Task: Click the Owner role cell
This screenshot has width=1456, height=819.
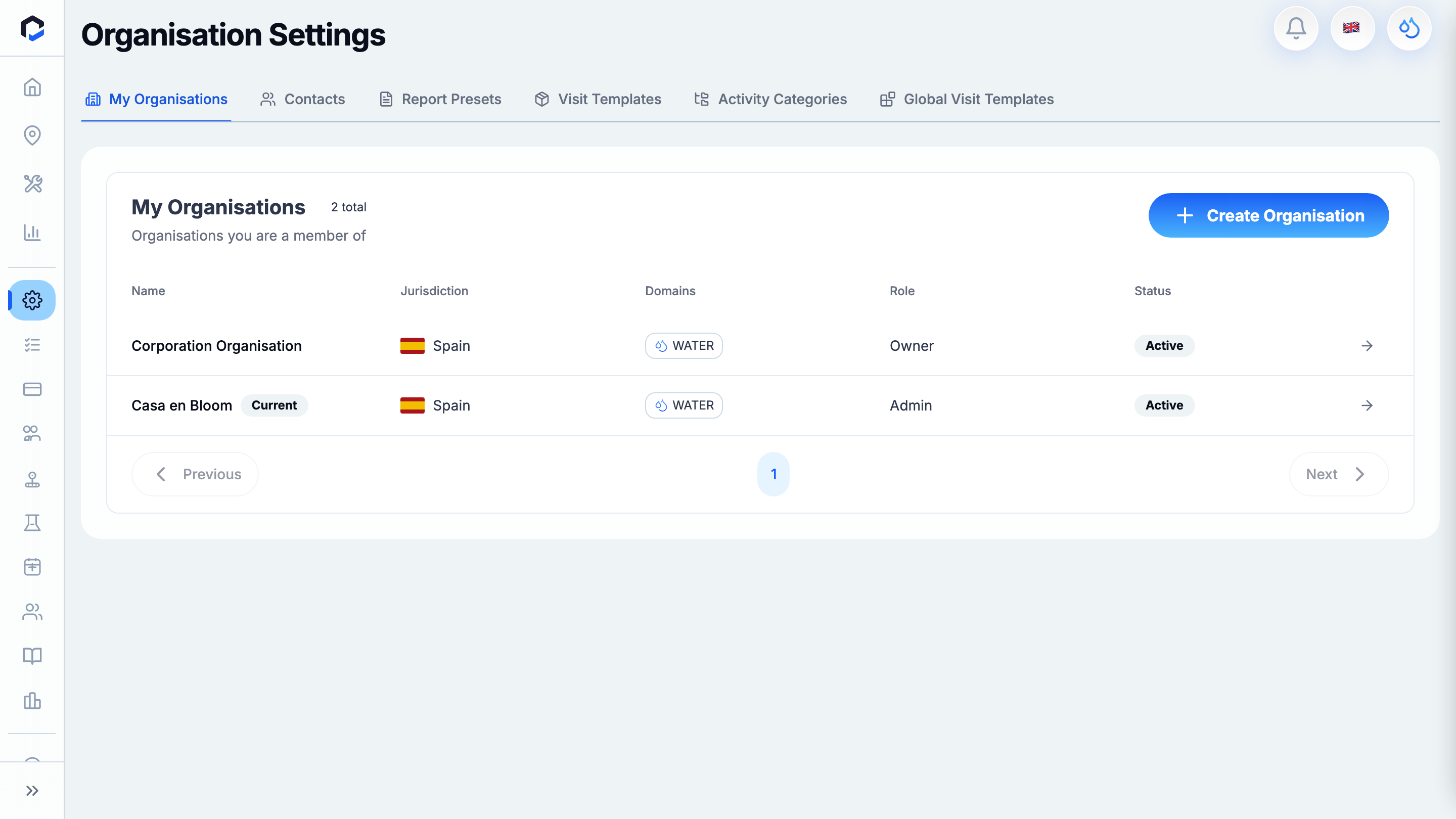Action: click(912, 346)
